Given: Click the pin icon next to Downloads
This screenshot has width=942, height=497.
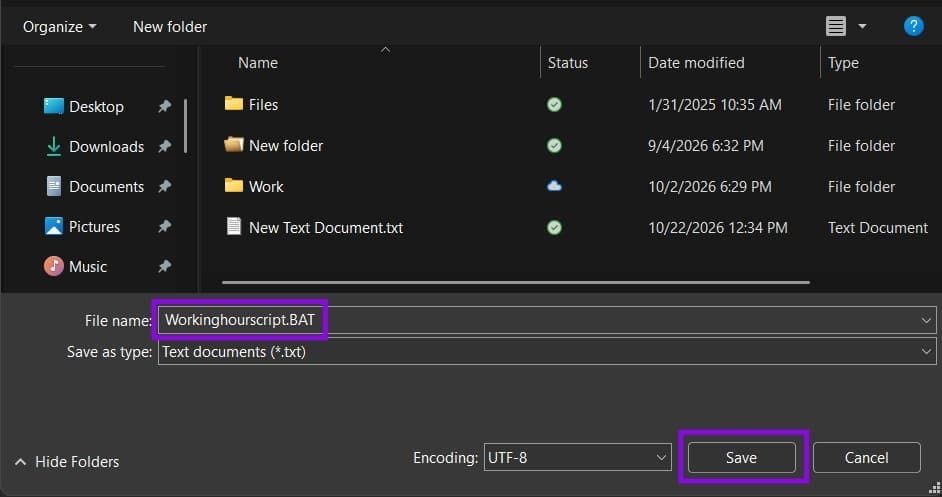Looking at the screenshot, I should coord(164,146).
